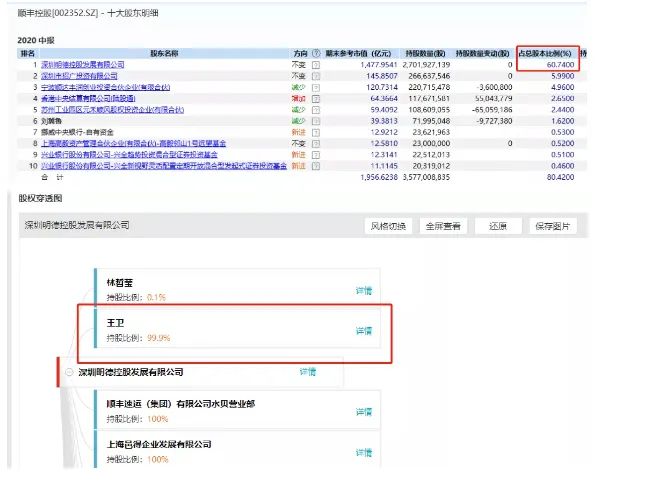Click the total market value 1,956.6238

[379, 177]
